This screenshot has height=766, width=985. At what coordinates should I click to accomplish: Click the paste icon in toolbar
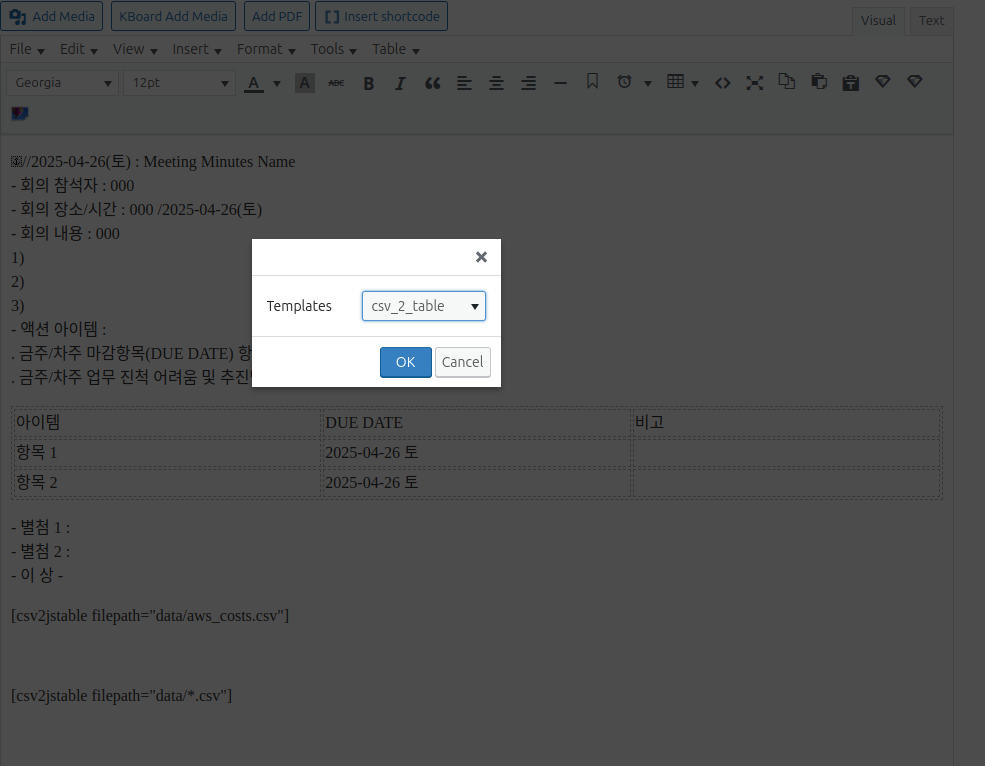point(819,82)
